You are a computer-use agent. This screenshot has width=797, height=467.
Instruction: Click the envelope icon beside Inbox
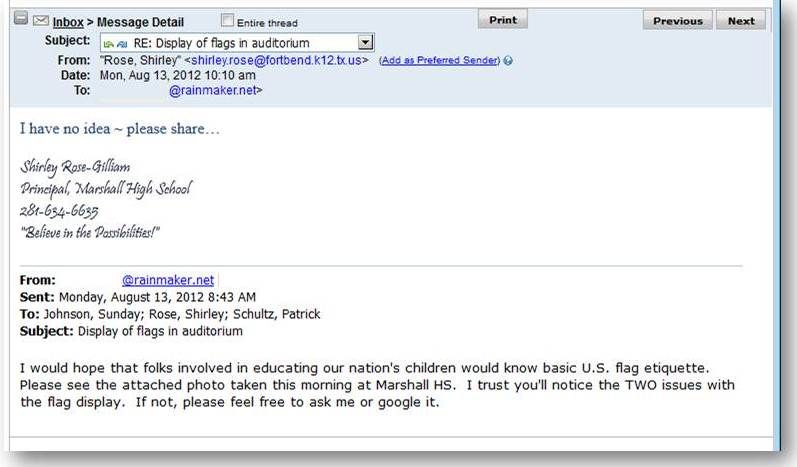pos(41,20)
